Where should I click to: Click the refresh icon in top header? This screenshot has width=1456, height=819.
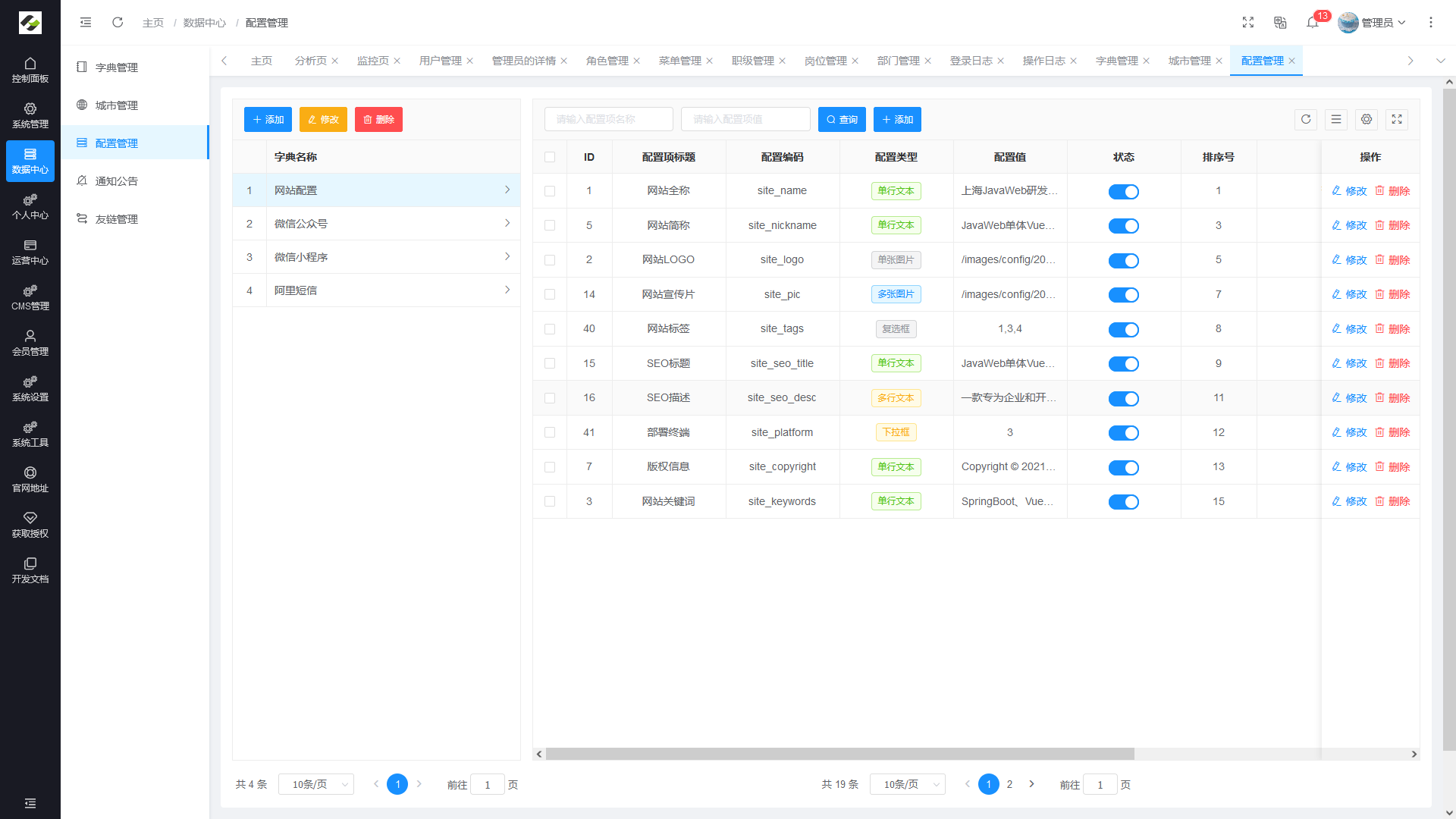click(118, 23)
